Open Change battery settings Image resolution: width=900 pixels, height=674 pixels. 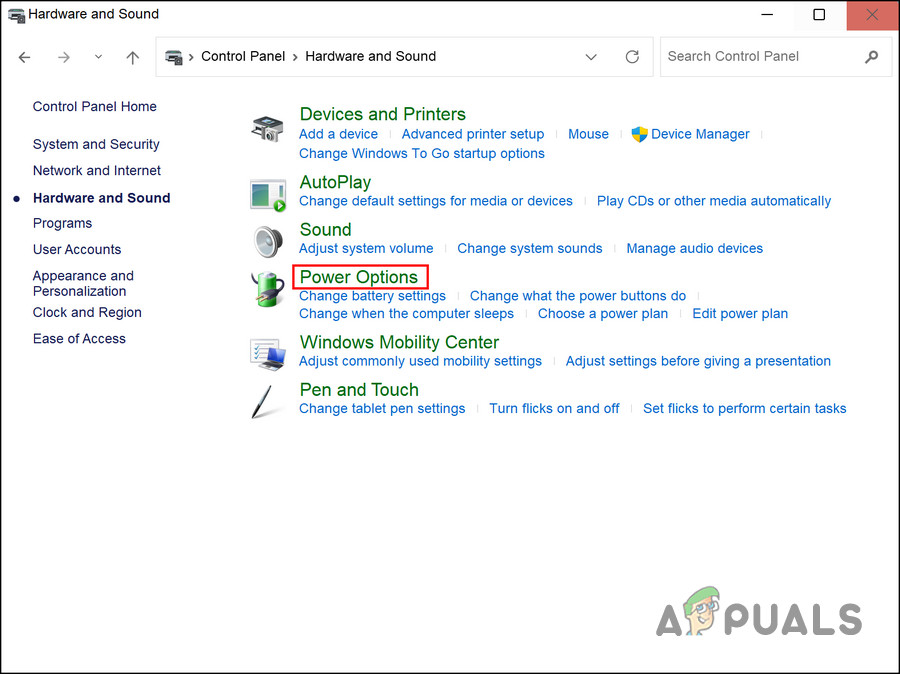click(371, 296)
